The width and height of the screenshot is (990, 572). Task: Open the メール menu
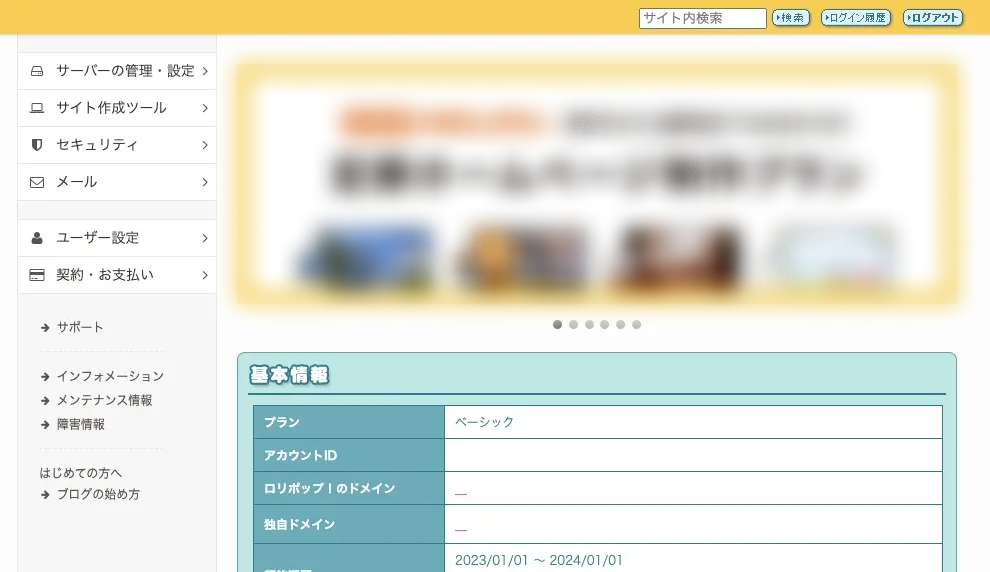(x=117, y=182)
